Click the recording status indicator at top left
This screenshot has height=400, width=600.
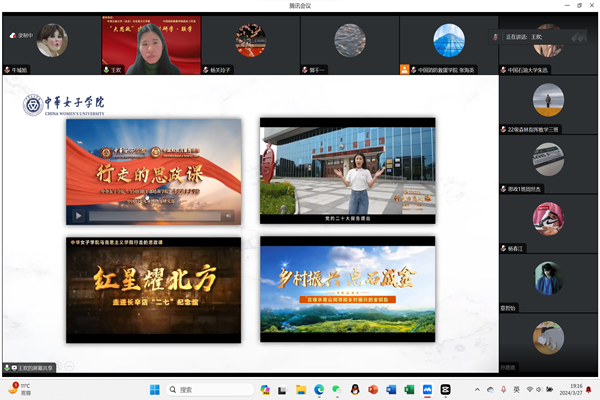coord(22,34)
